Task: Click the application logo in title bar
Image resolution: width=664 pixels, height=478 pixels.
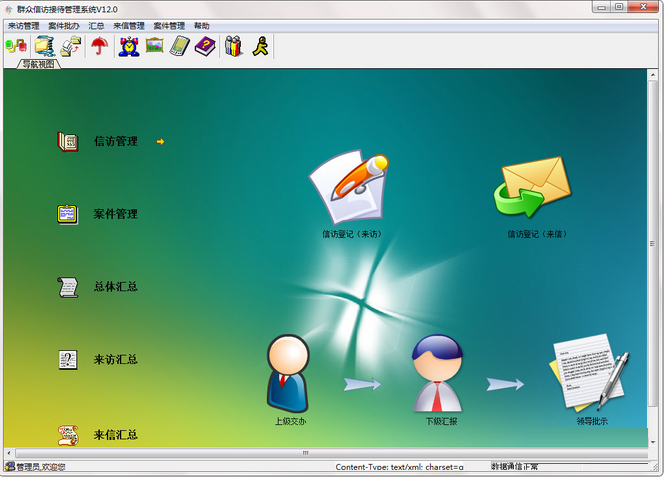Action: pyautogui.click(x=8, y=9)
